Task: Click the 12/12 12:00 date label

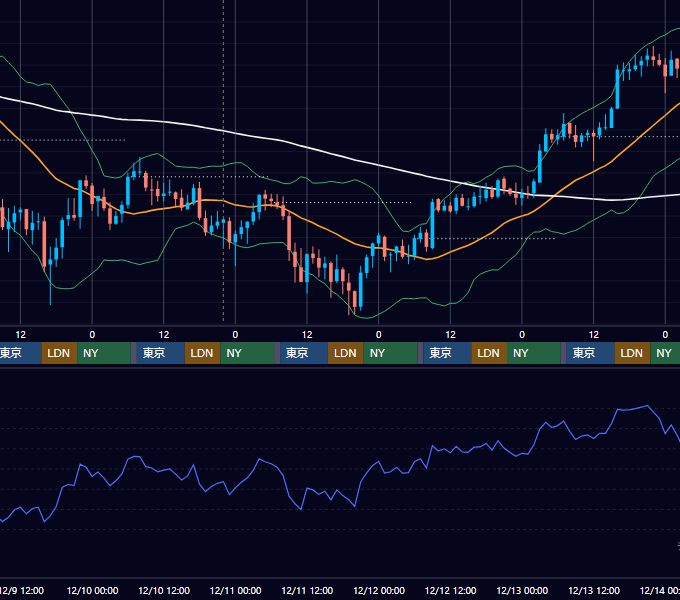Action: 451,590
